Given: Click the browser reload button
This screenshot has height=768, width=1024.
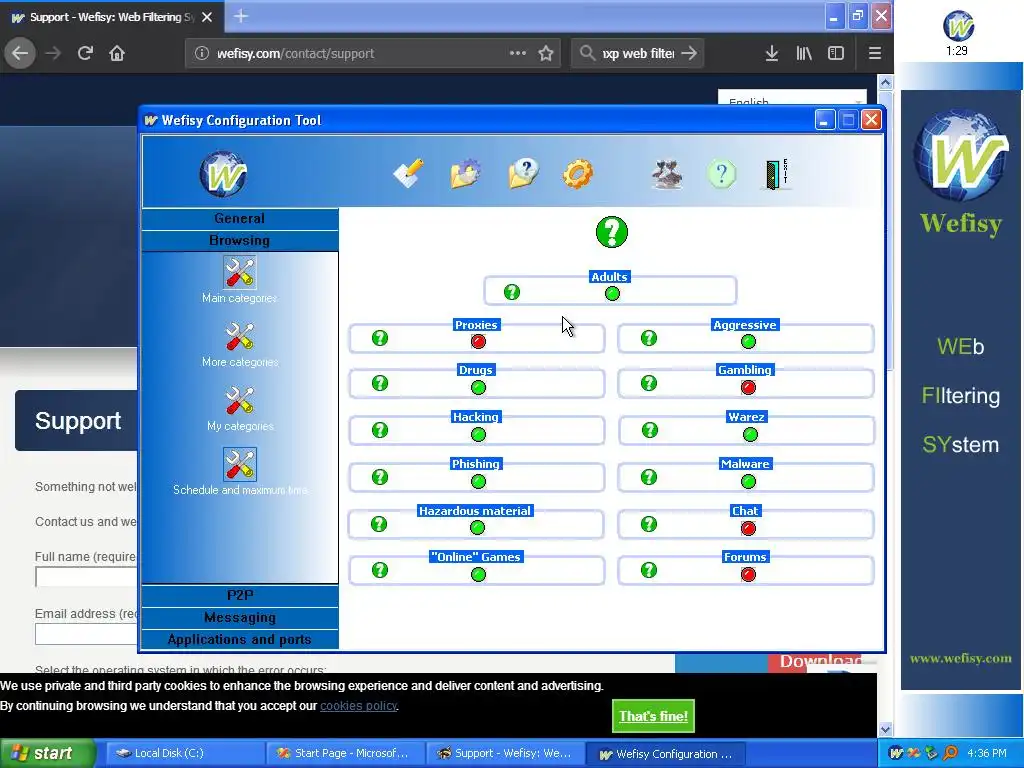Looking at the screenshot, I should [86, 53].
